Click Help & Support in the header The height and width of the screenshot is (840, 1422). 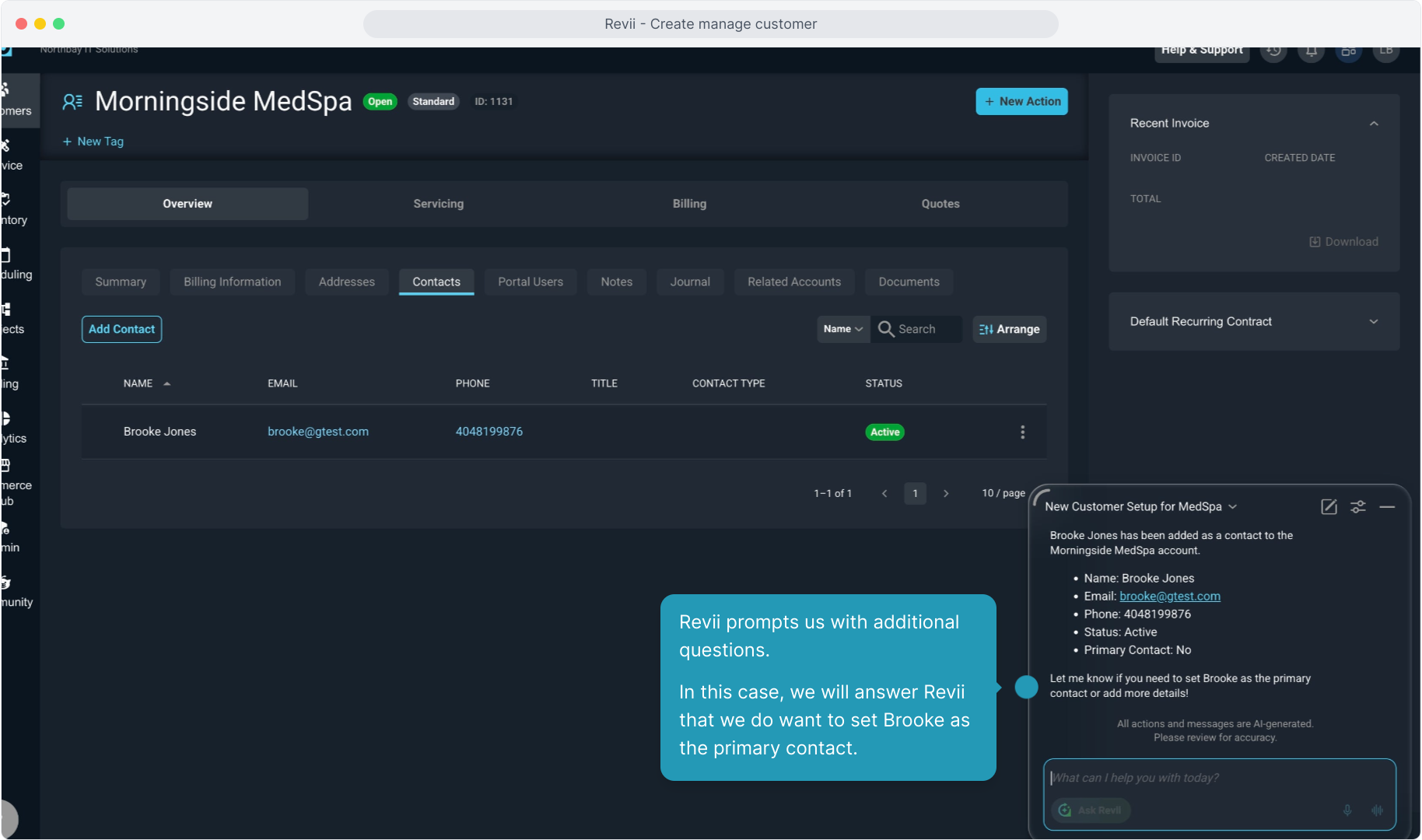1202,51
